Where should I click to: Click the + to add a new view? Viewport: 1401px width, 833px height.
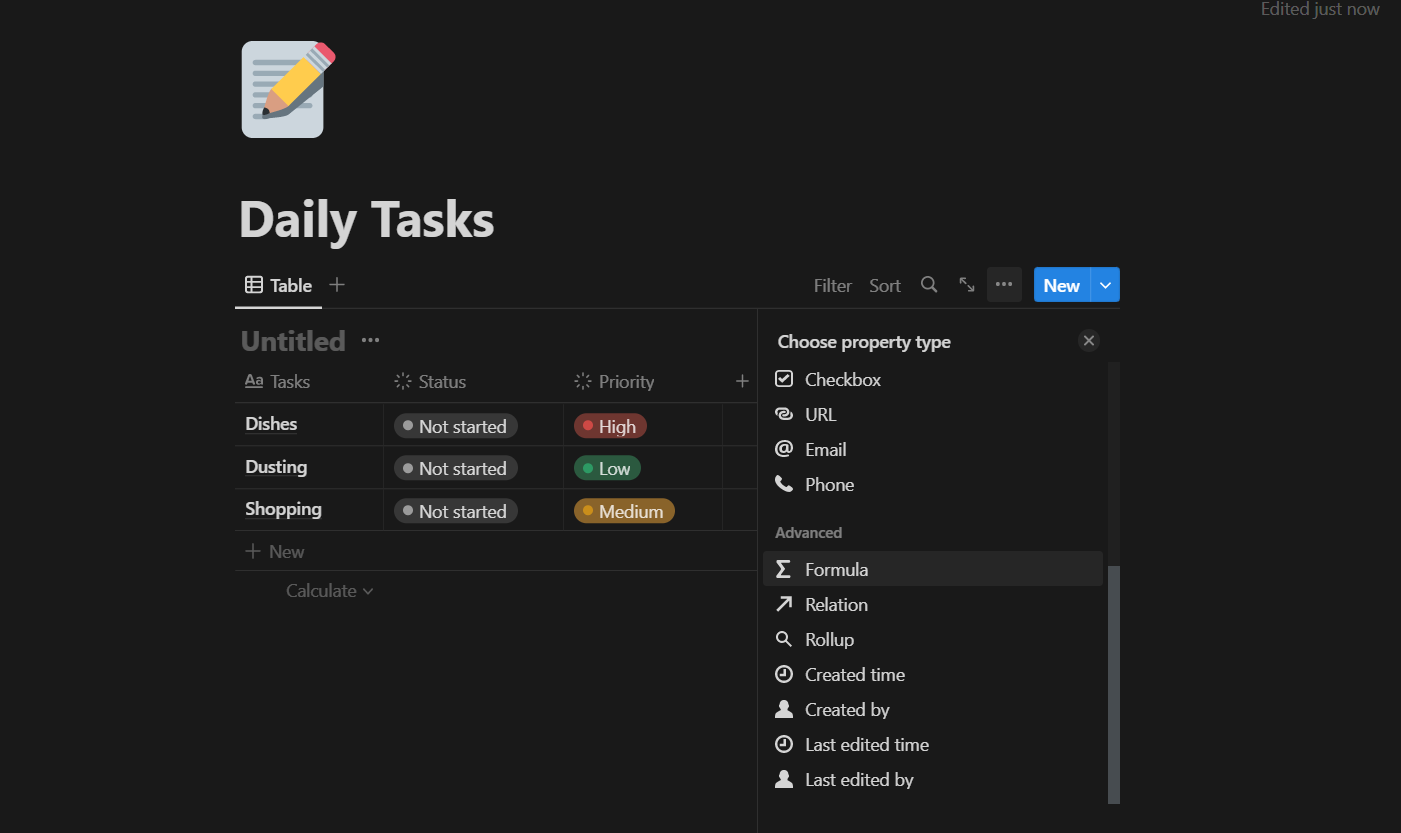[336, 284]
